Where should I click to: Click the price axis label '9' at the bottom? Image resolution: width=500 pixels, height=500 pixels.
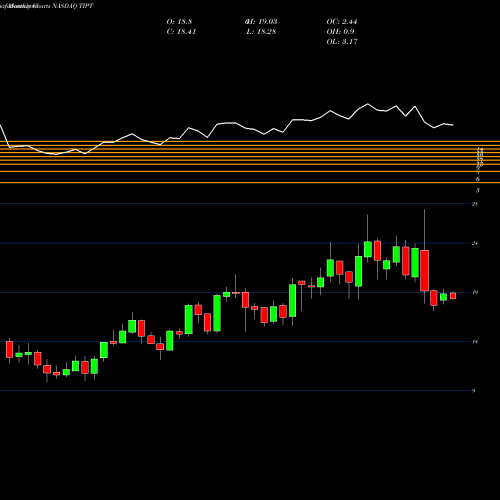(474, 391)
